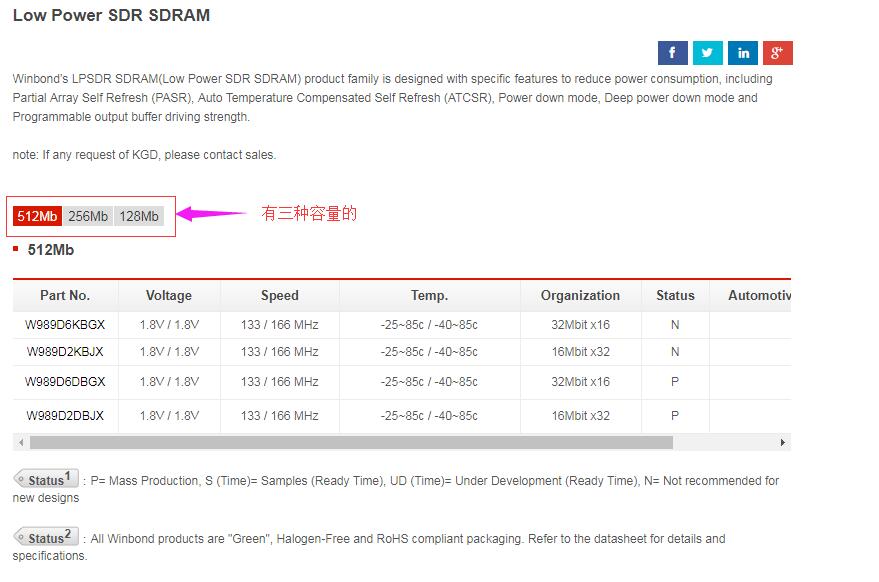Click the Organization column header
Viewport: 879px width, 582px height.
coord(580,295)
